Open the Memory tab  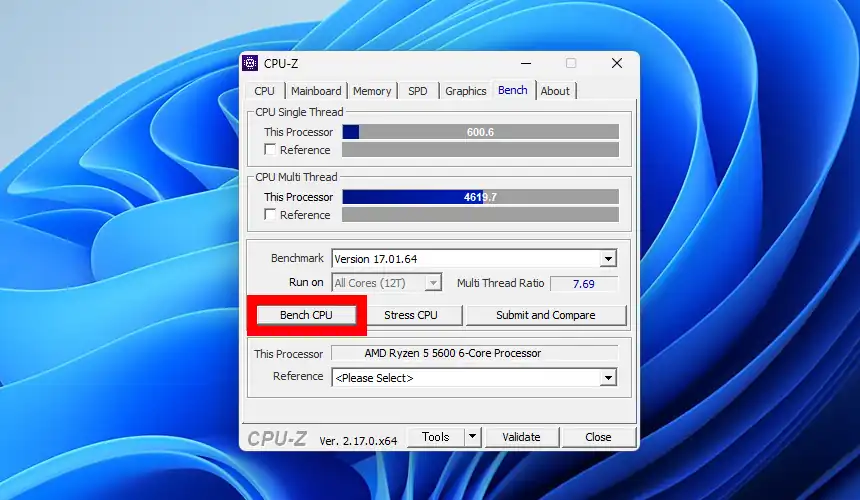pos(372,91)
